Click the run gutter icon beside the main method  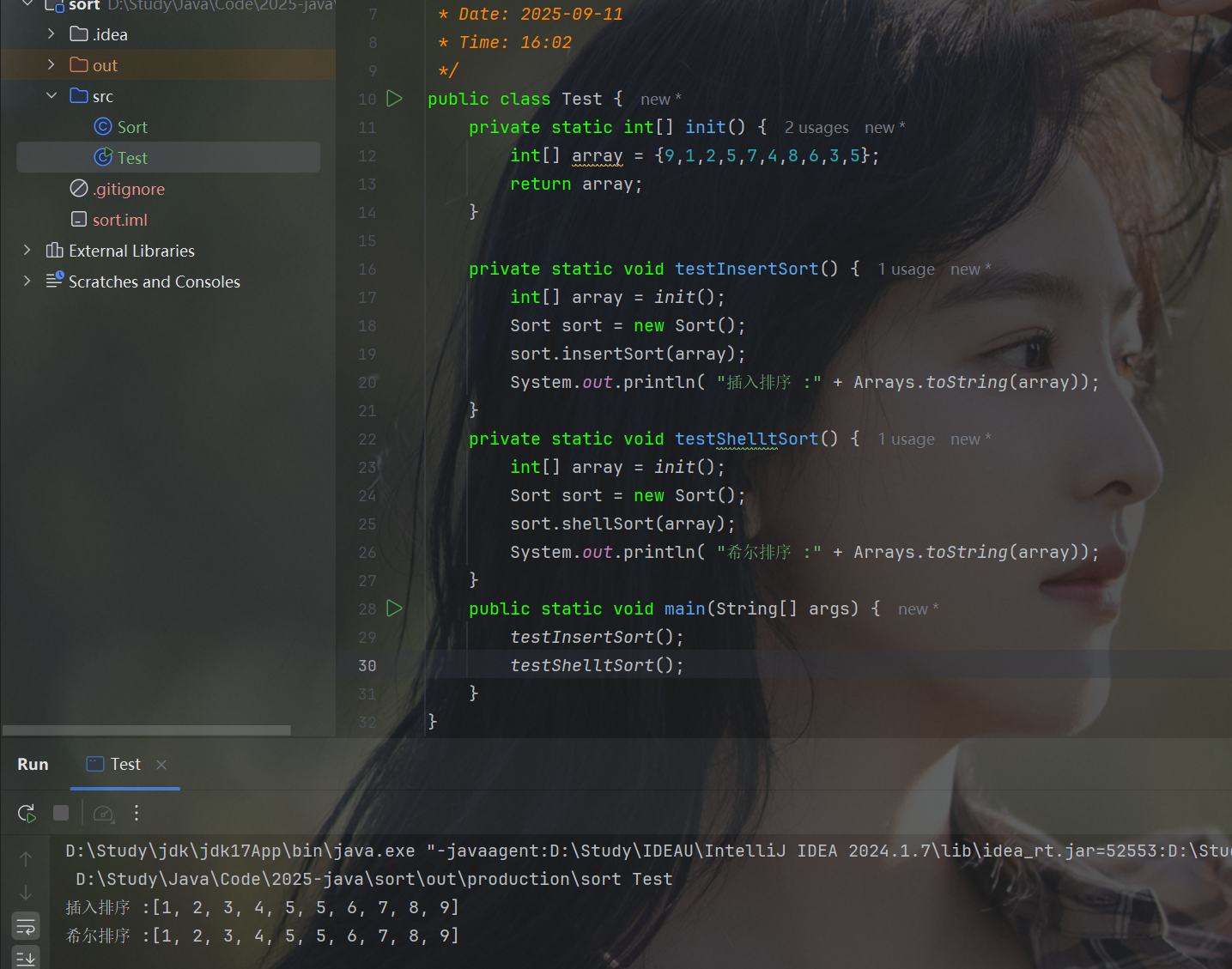(394, 609)
